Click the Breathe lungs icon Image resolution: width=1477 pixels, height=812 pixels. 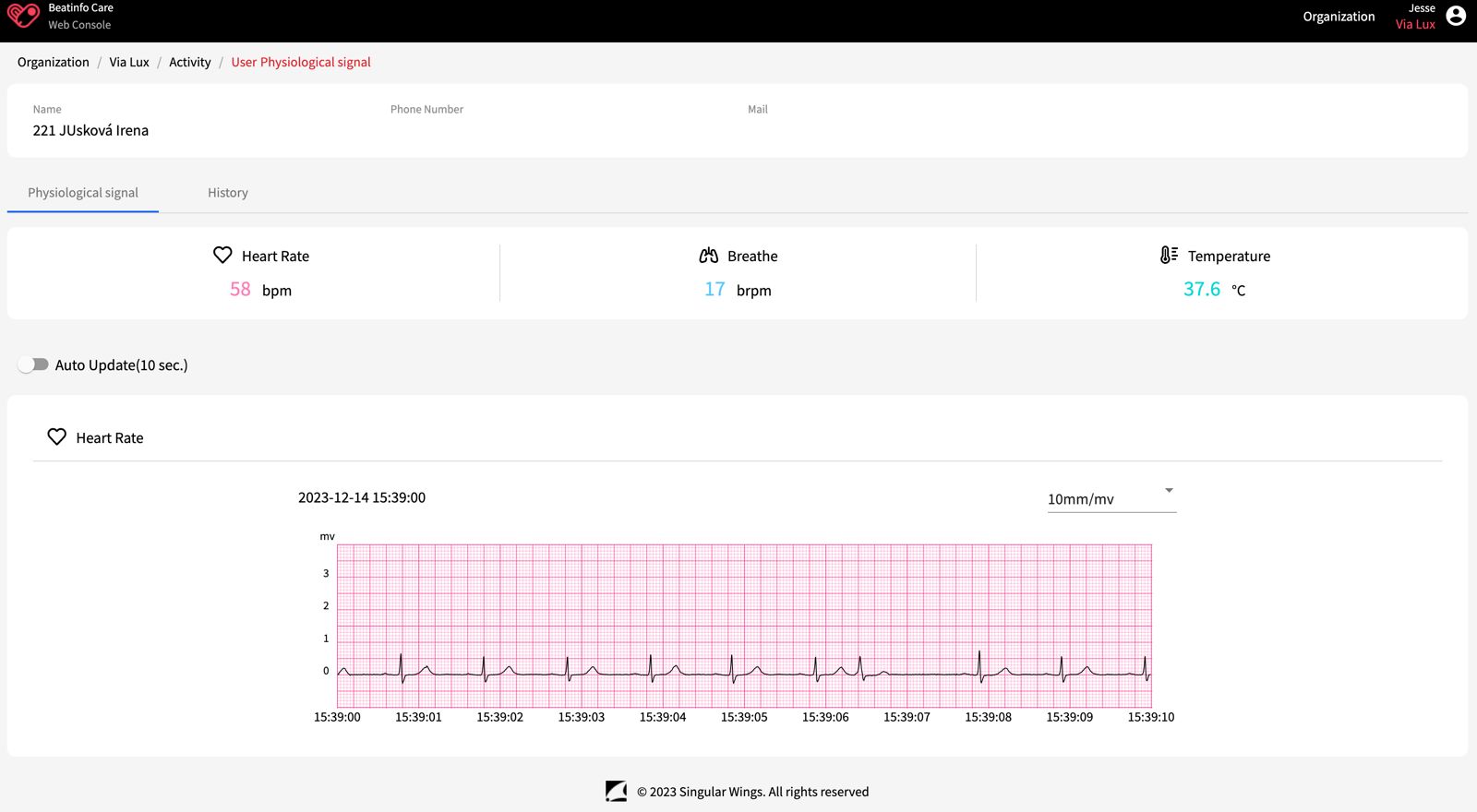pyautogui.click(x=709, y=256)
